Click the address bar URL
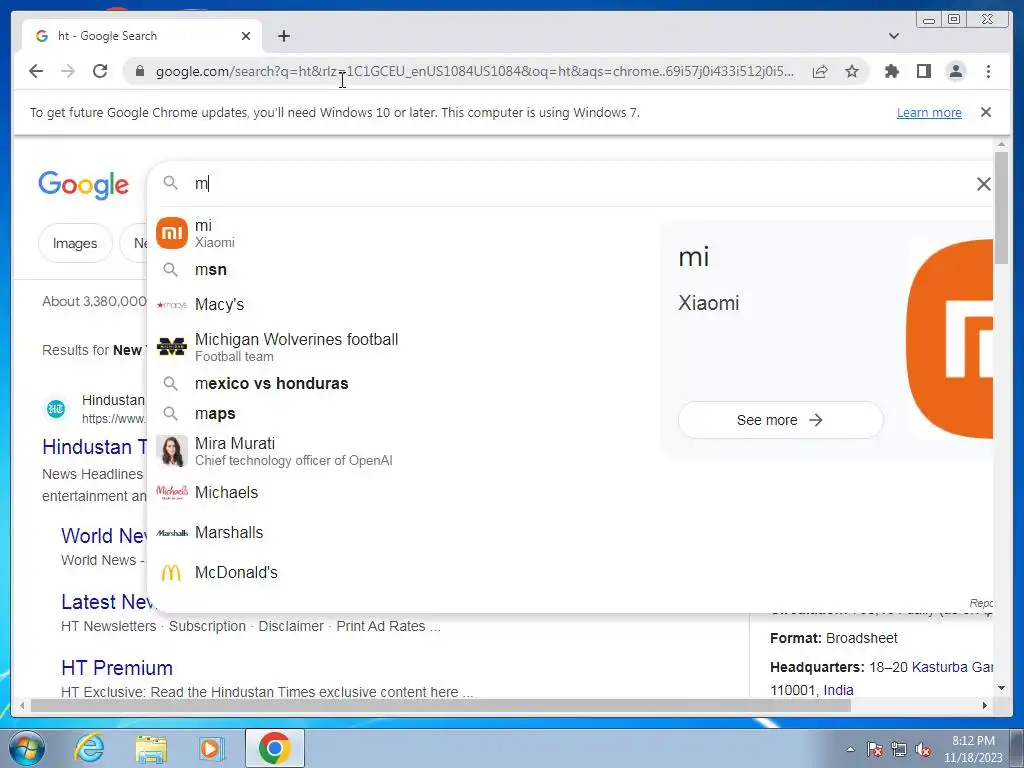Image resolution: width=1024 pixels, height=768 pixels. [x=475, y=71]
